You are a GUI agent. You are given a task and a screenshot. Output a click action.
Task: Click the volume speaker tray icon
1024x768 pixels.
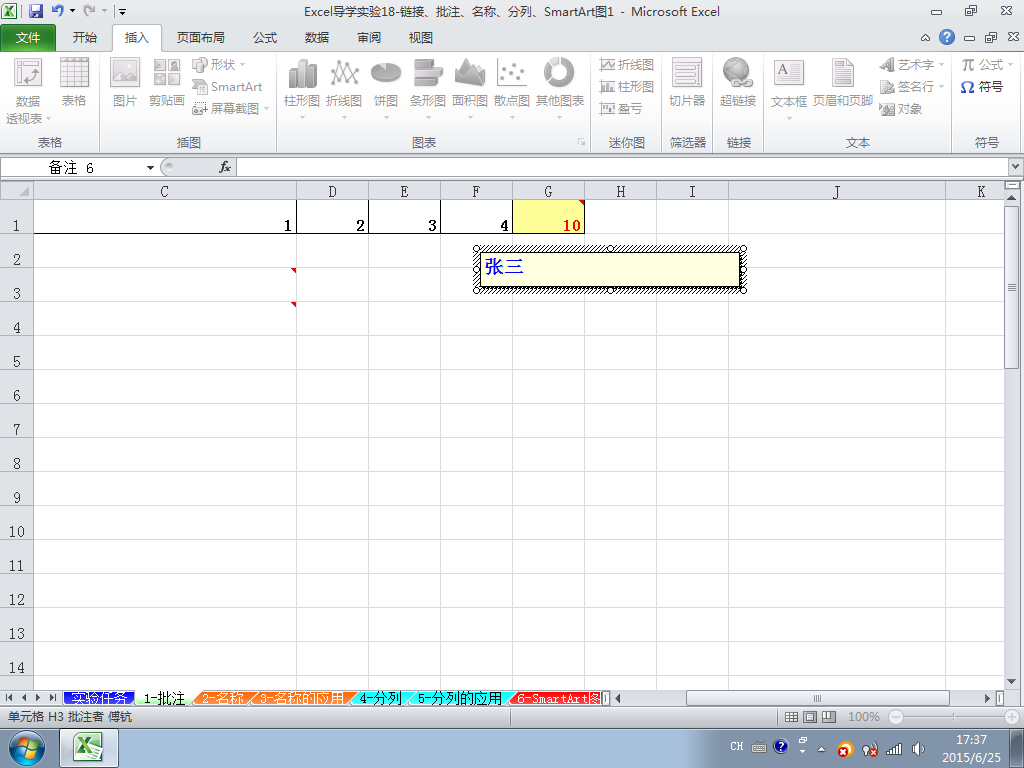coord(918,749)
